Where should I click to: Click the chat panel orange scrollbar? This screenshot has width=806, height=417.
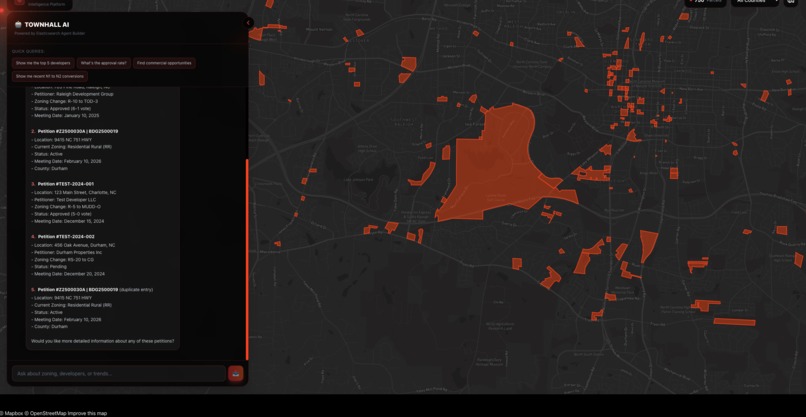[x=247, y=259]
